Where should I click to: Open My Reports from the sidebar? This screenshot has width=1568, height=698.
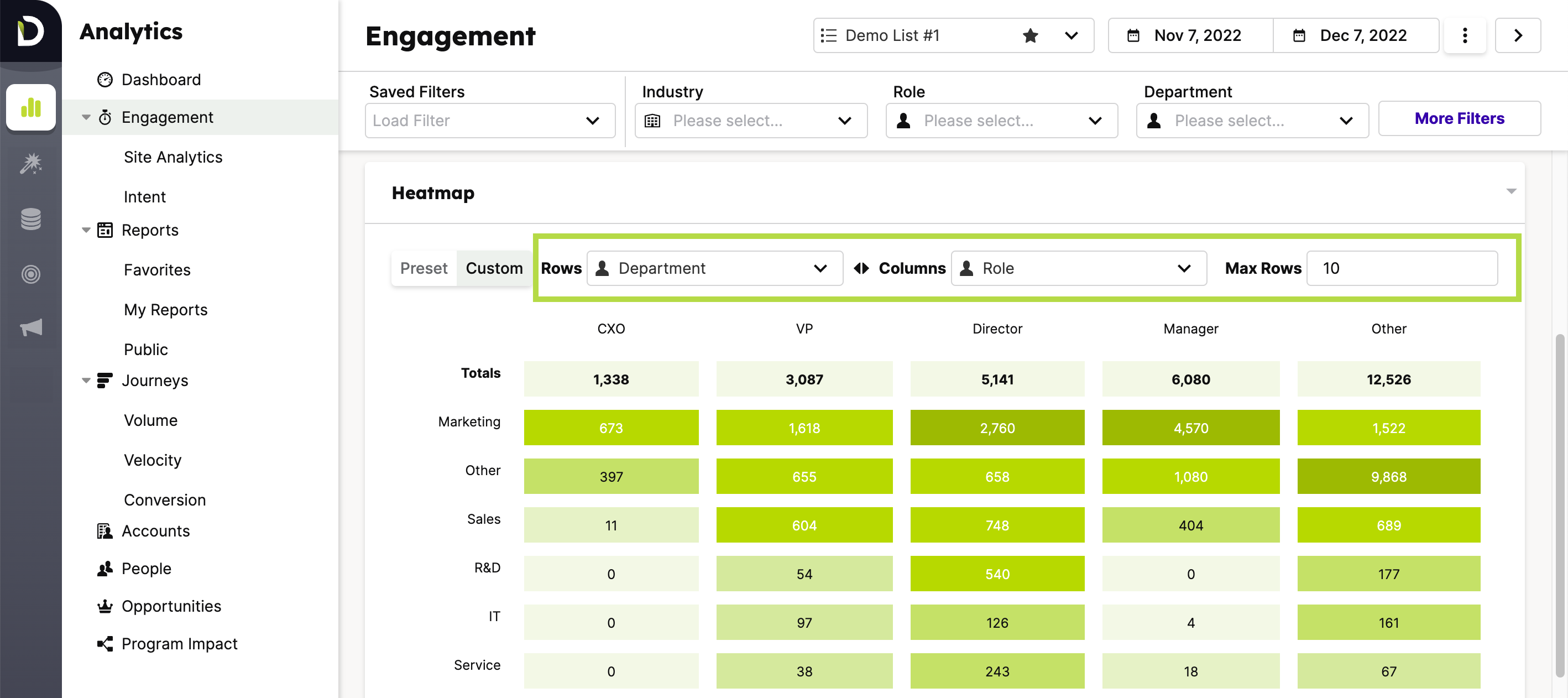(165, 309)
